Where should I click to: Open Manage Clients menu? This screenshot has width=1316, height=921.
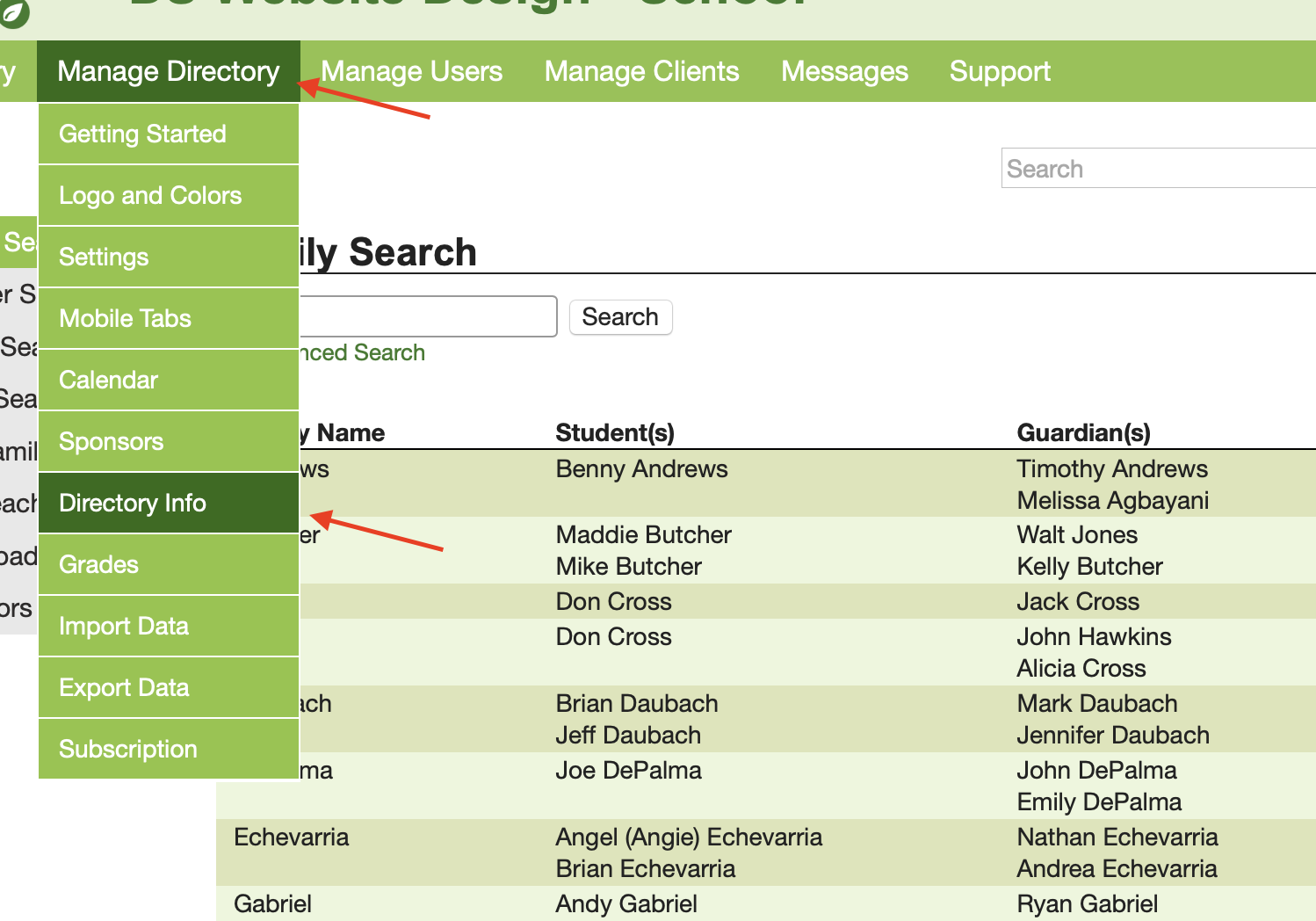pyautogui.click(x=641, y=71)
